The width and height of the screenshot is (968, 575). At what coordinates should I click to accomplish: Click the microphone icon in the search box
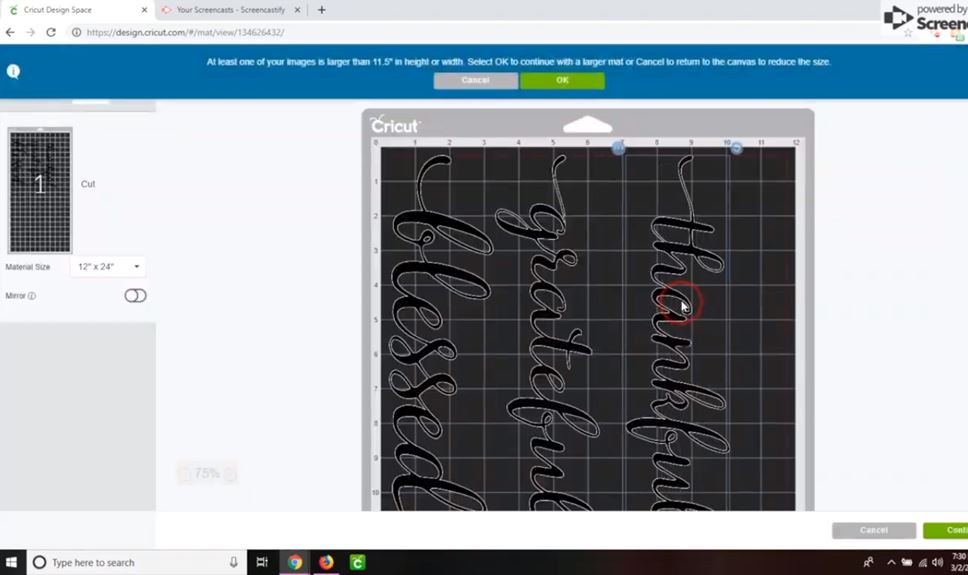click(x=233, y=562)
